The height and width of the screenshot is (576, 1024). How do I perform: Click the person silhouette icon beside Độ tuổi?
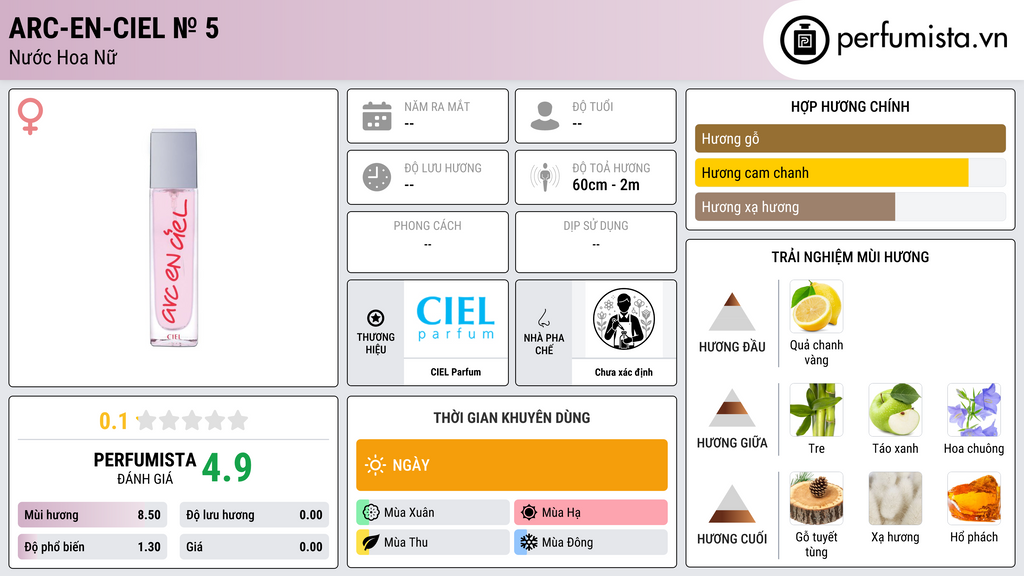545,116
